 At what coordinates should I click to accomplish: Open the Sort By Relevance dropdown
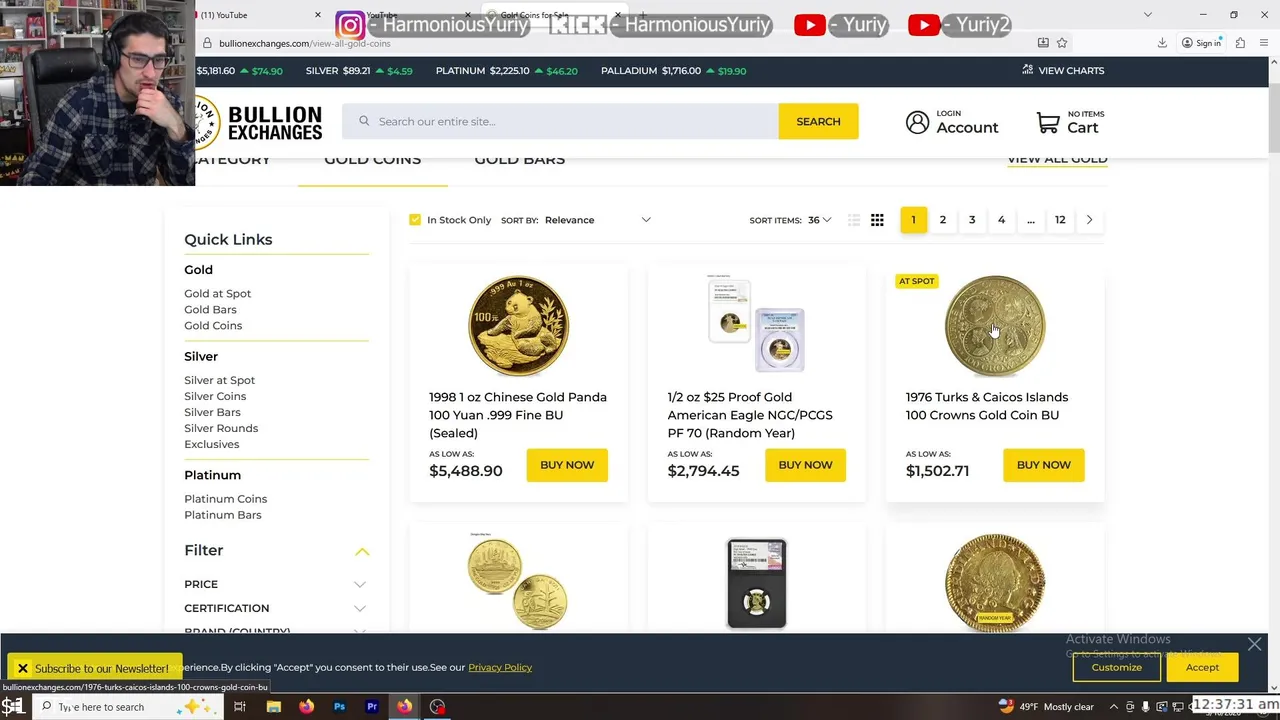[598, 220]
